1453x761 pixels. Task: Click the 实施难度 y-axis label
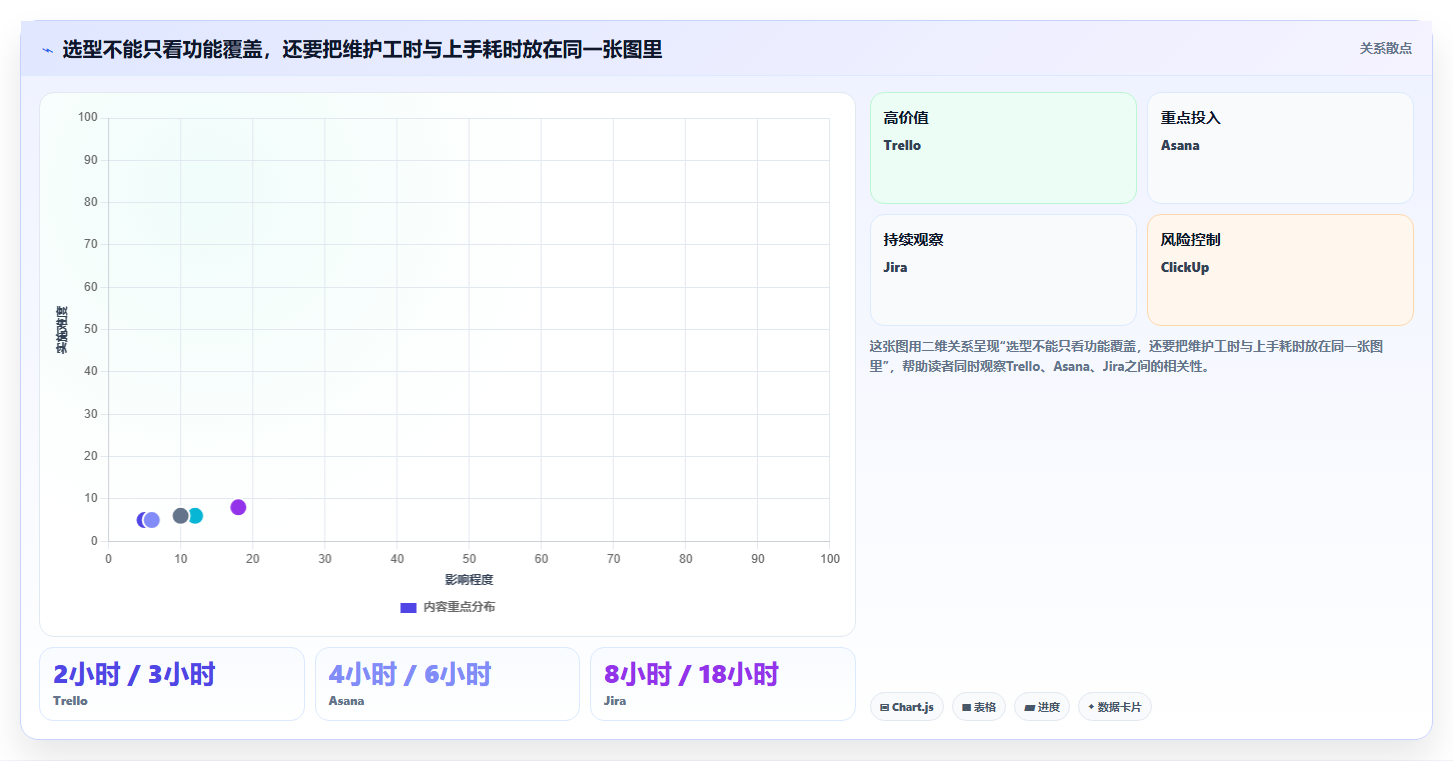point(62,330)
